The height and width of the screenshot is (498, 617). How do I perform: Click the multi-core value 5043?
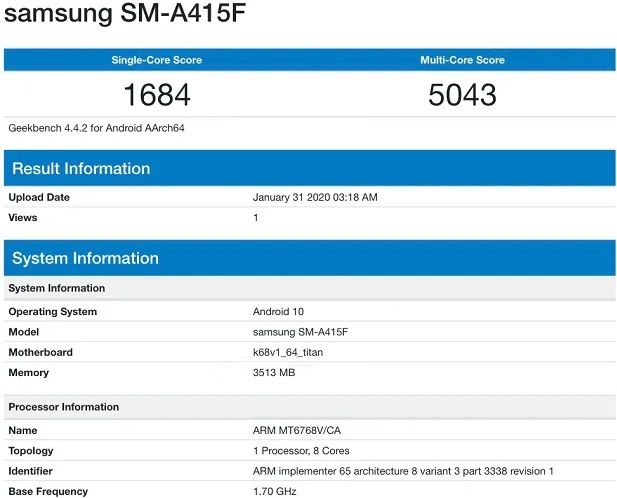[x=462, y=95]
